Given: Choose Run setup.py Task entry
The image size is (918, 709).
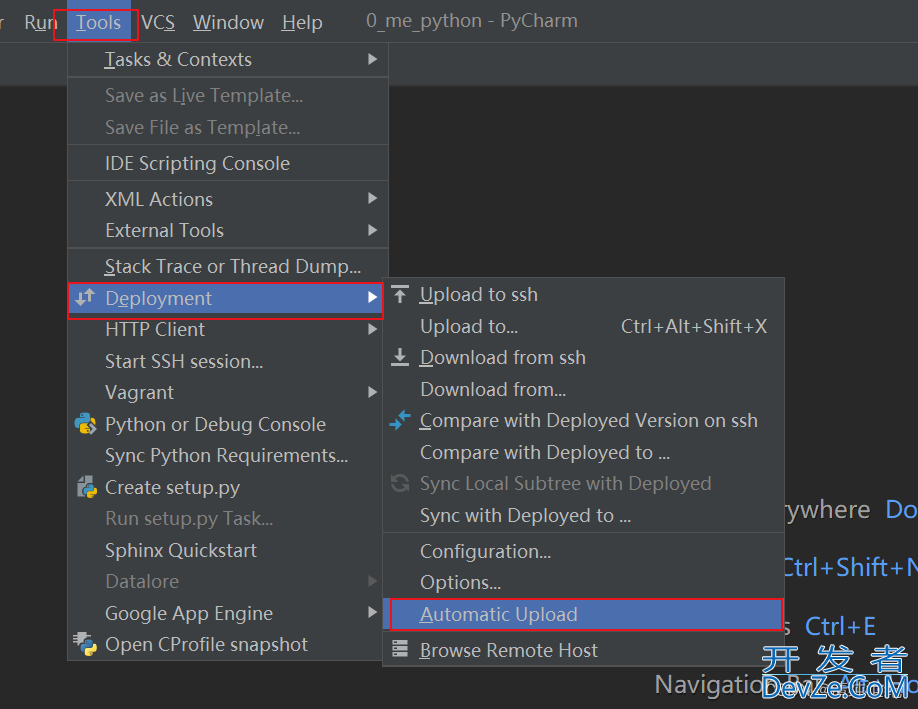Looking at the screenshot, I should pyautogui.click(x=226, y=519).
